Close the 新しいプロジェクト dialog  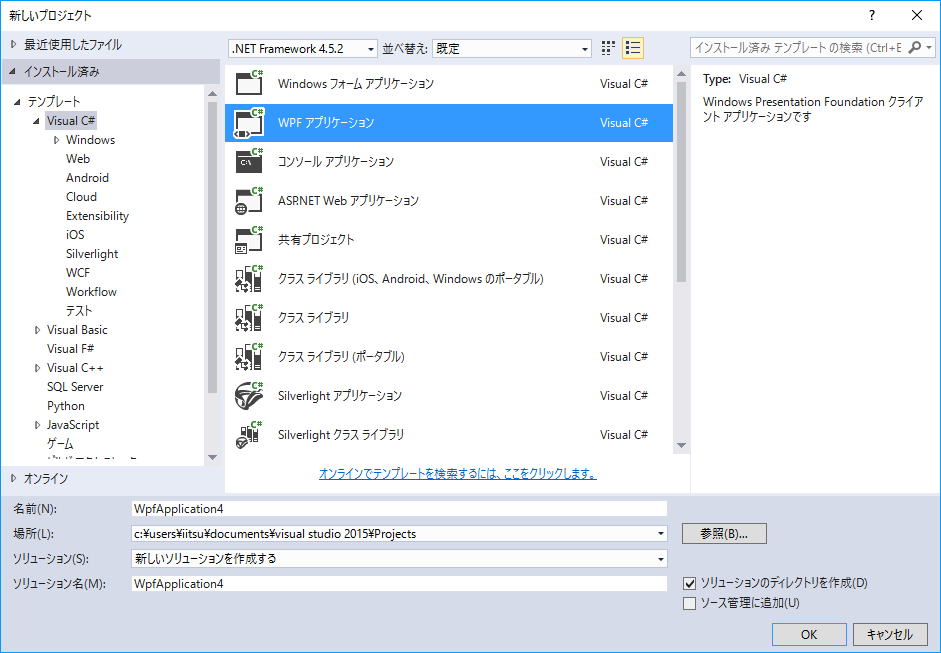coord(917,15)
